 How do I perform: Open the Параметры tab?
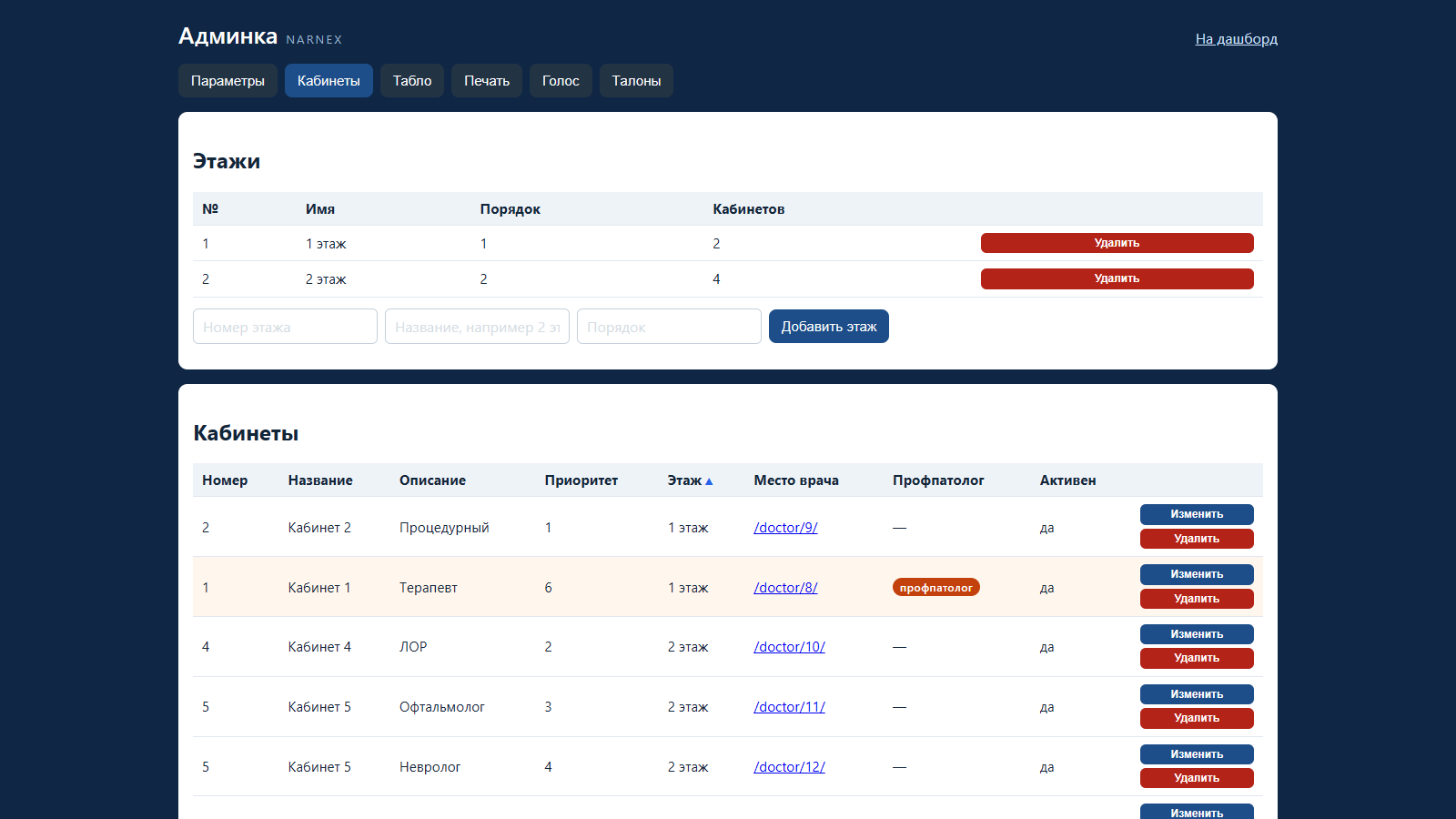(x=227, y=81)
